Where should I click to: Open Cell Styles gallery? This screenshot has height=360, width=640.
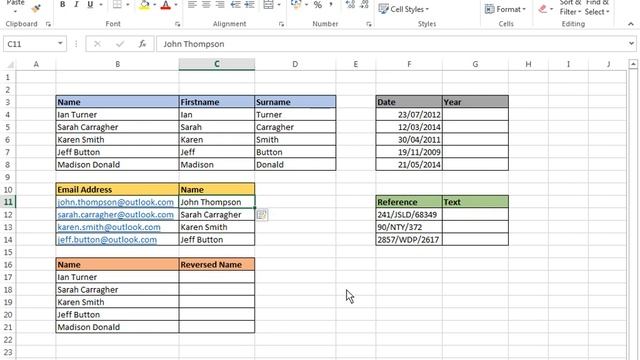(404, 9)
